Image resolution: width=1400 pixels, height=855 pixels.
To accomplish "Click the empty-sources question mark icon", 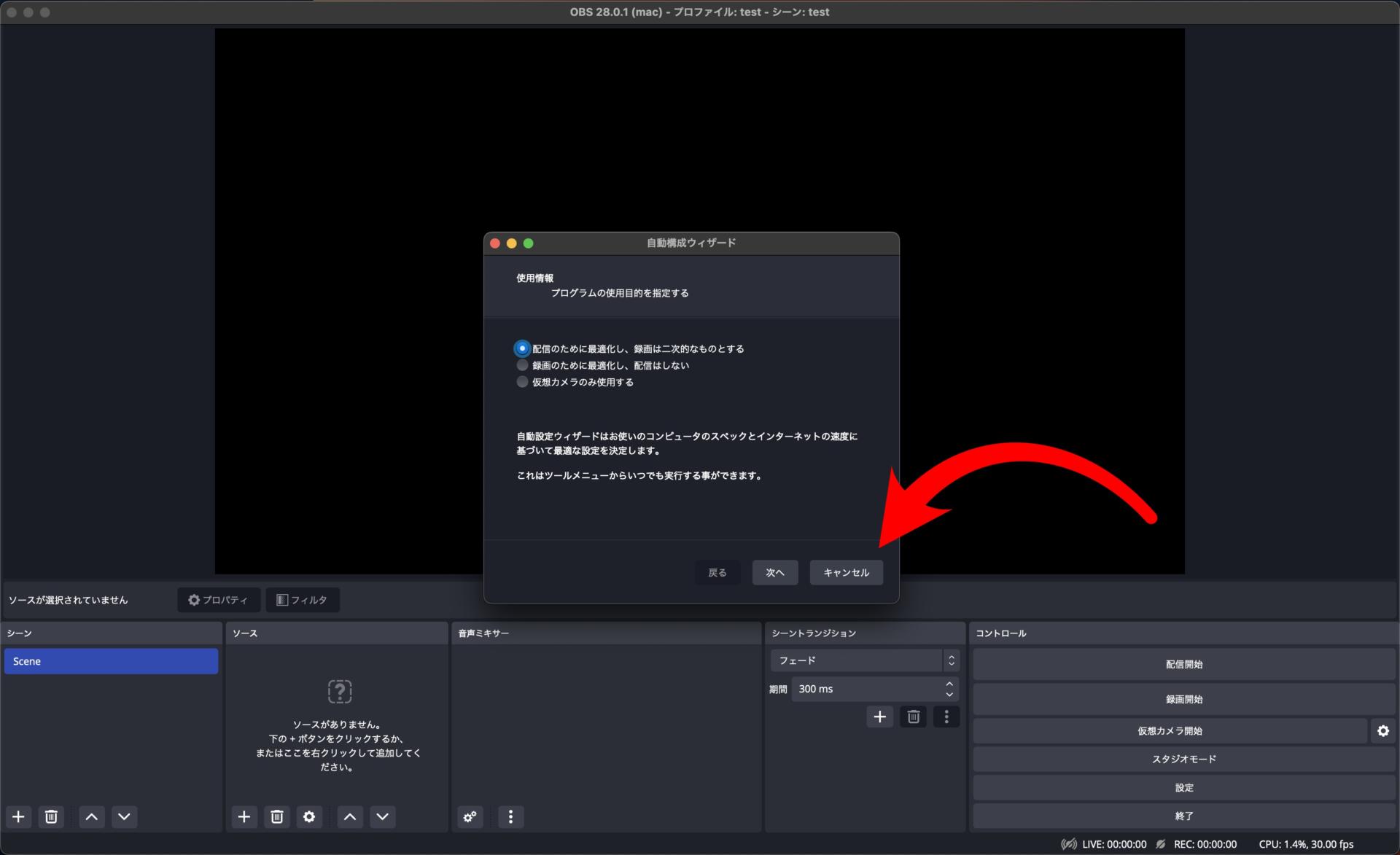I will (340, 691).
